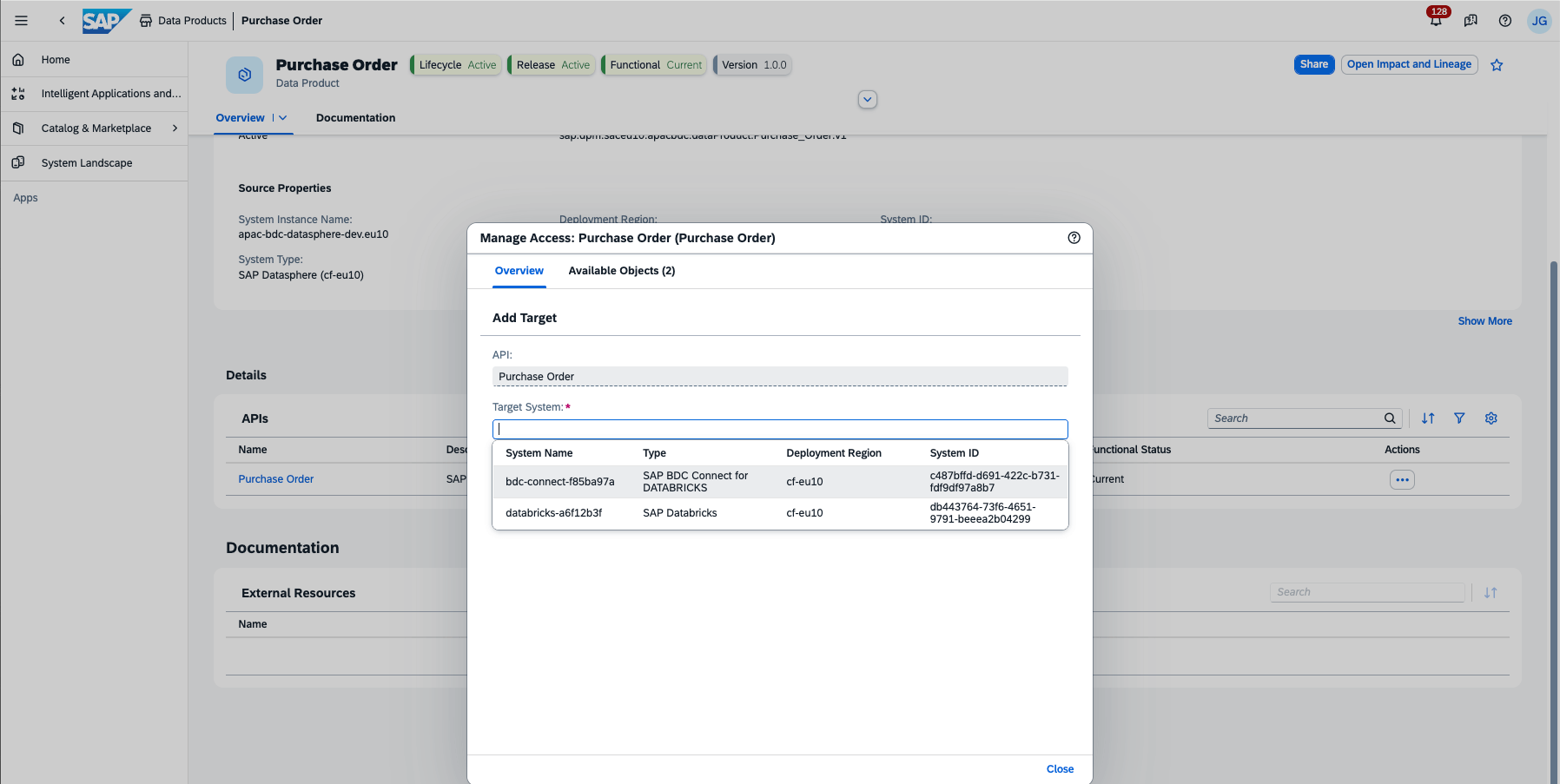Expand the Catalog & Marketplace menu
This screenshot has width=1560, height=784.
click(175, 128)
